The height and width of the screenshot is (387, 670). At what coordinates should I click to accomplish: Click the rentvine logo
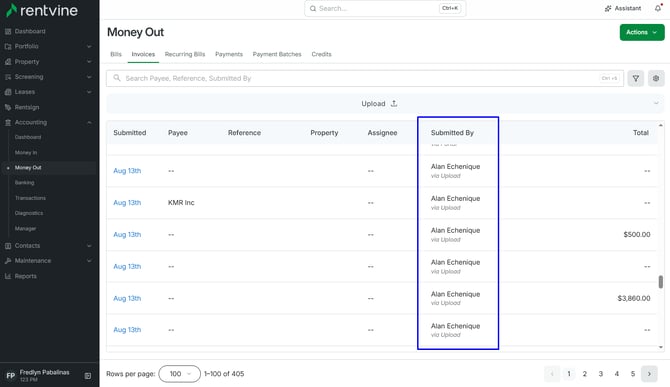(x=42, y=10)
